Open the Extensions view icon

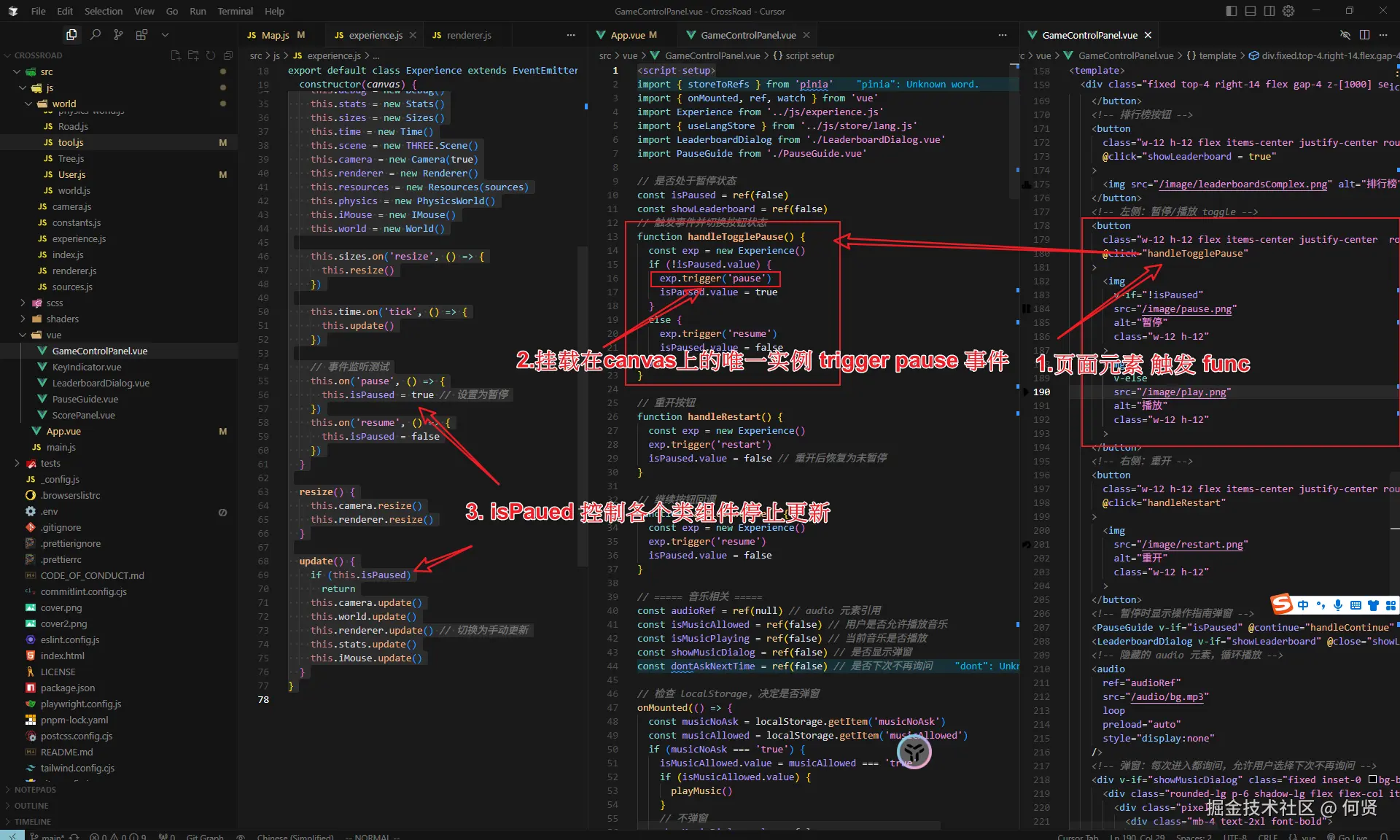141,34
